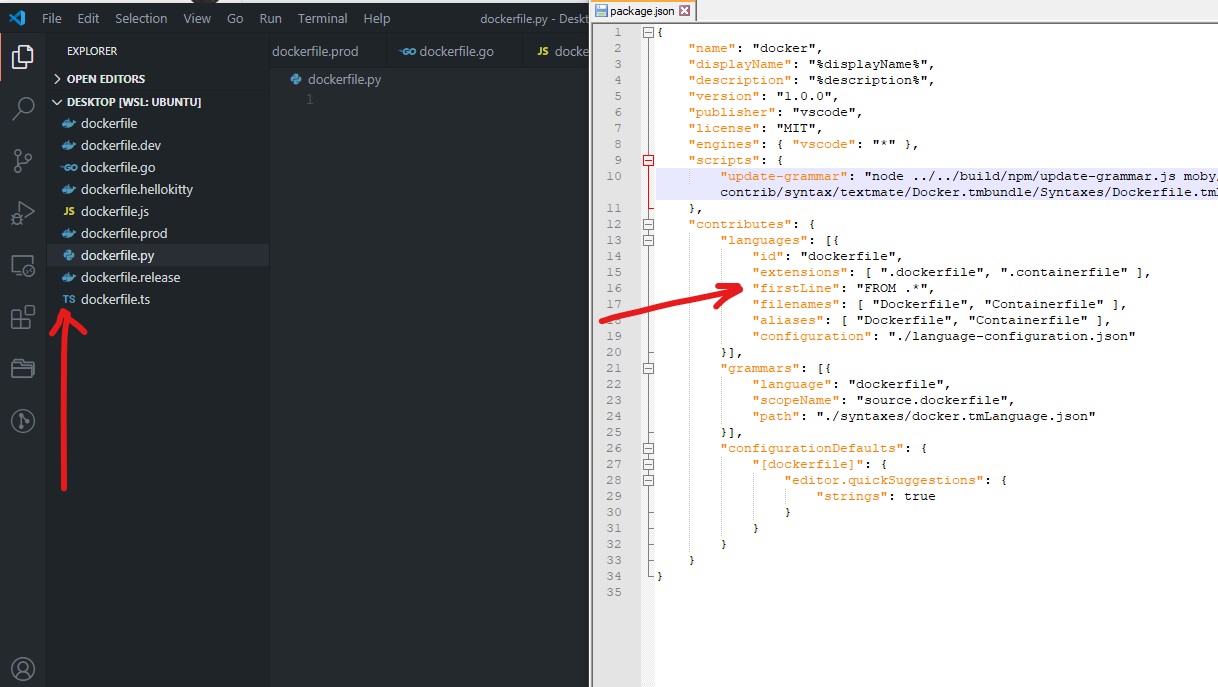Select dockerfile.py in Explorer tree
1218x687 pixels.
[x=158, y=255]
